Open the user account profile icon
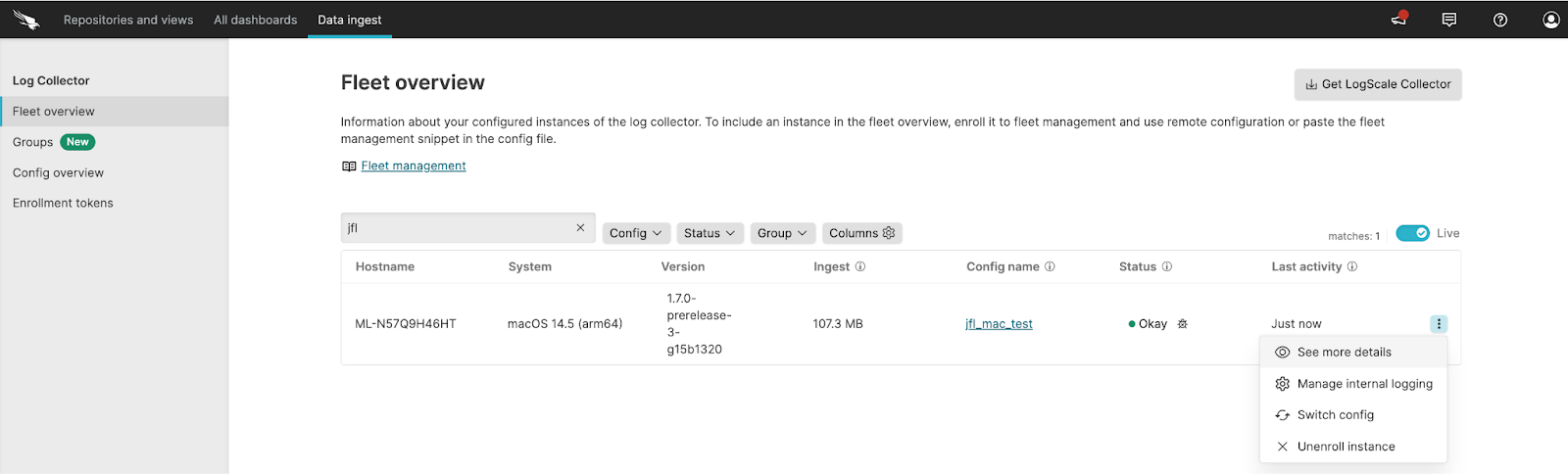The height and width of the screenshot is (474, 1568). coord(1550,20)
